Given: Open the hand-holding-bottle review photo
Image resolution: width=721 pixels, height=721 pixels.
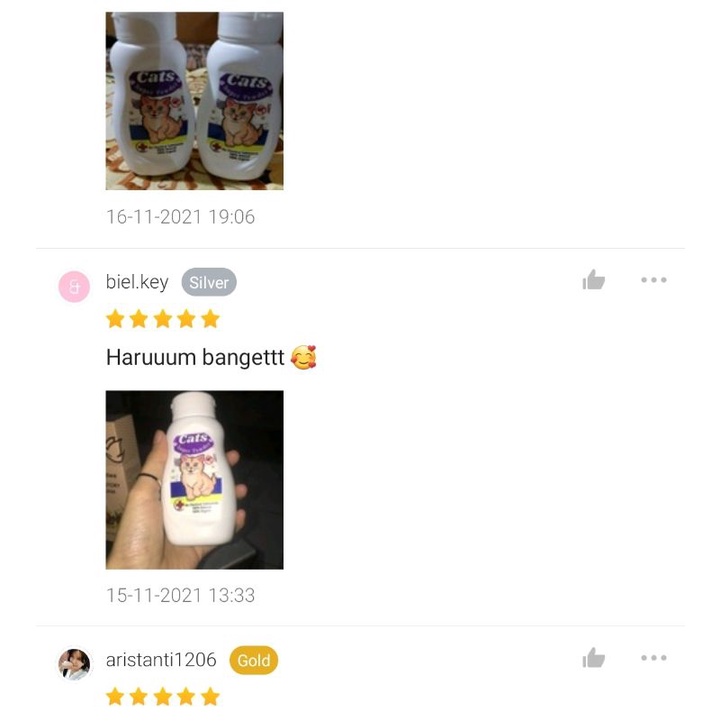Looking at the screenshot, I should click(195, 480).
